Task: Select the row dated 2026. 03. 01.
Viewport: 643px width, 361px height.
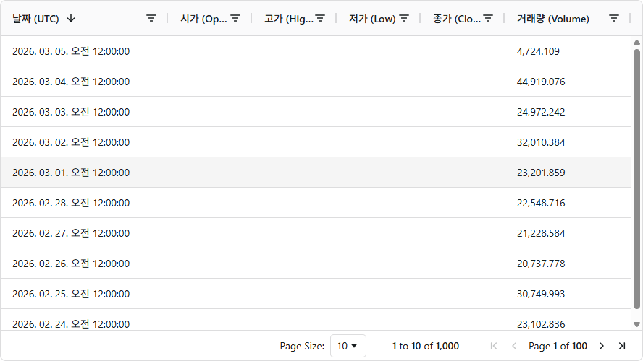Action: click(316, 172)
